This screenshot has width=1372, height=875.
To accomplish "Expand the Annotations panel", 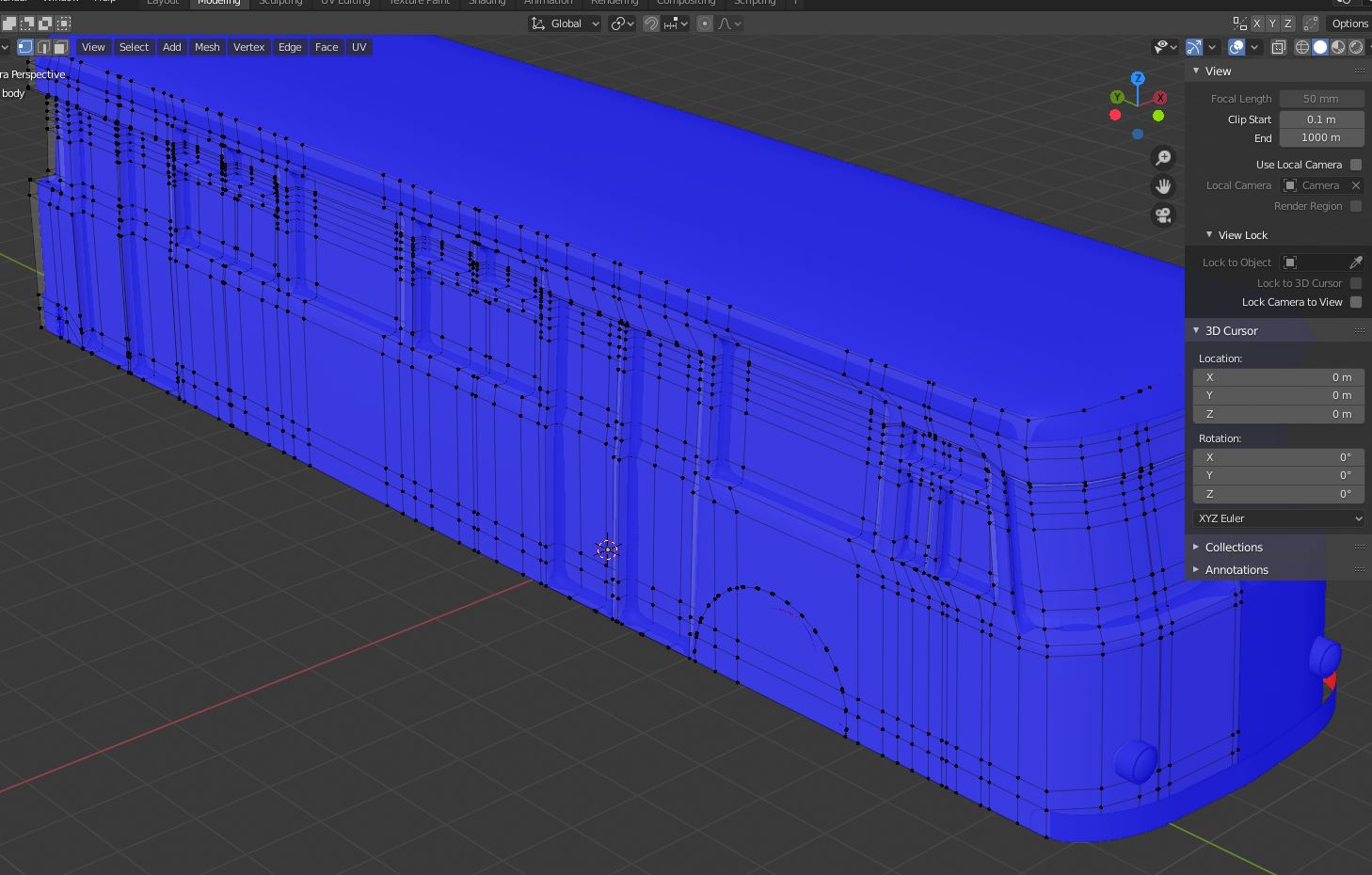I will [x=1236, y=570].
